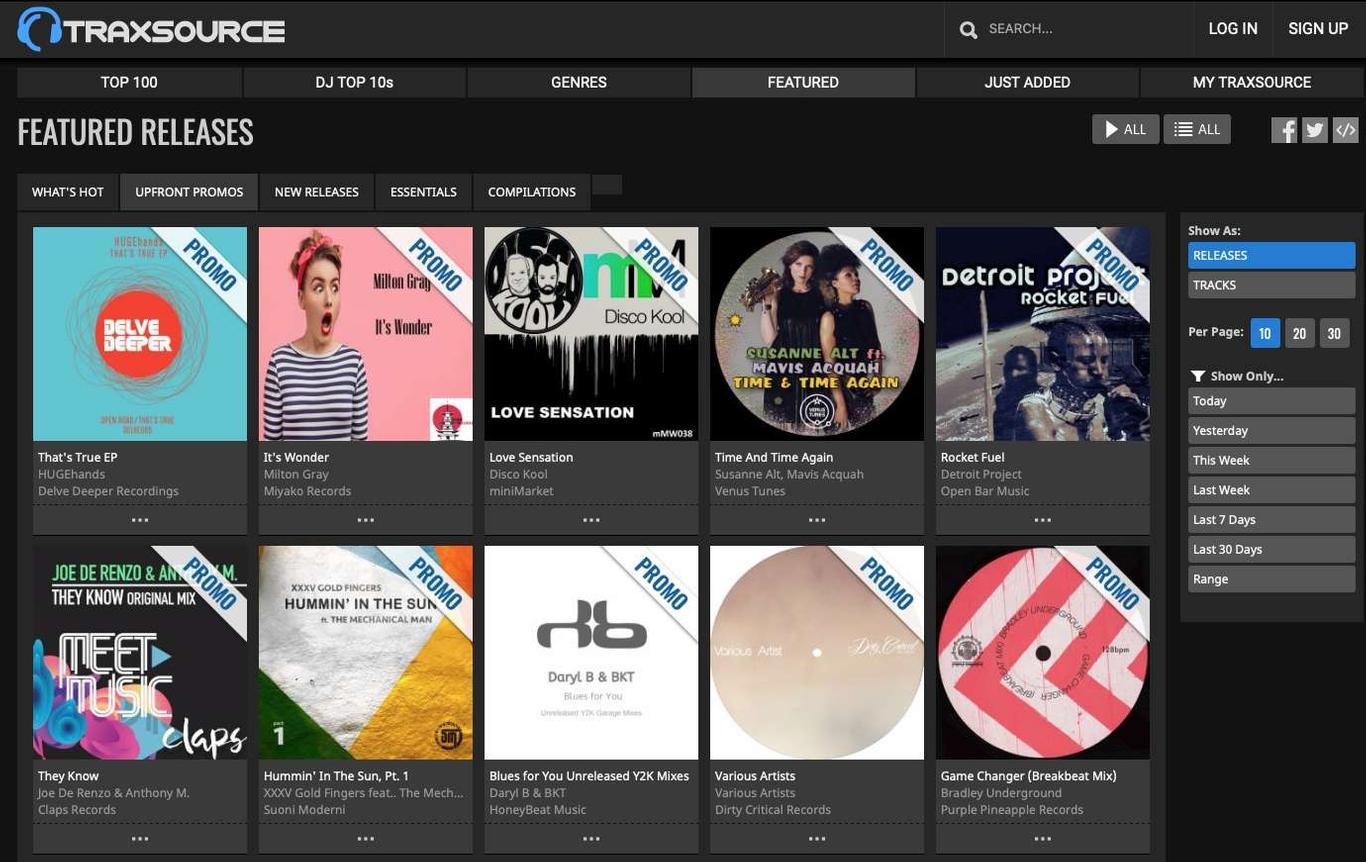Screen dimensions: 1366x862
Task: Click the Traxsource logo
Action: point(151,29)
